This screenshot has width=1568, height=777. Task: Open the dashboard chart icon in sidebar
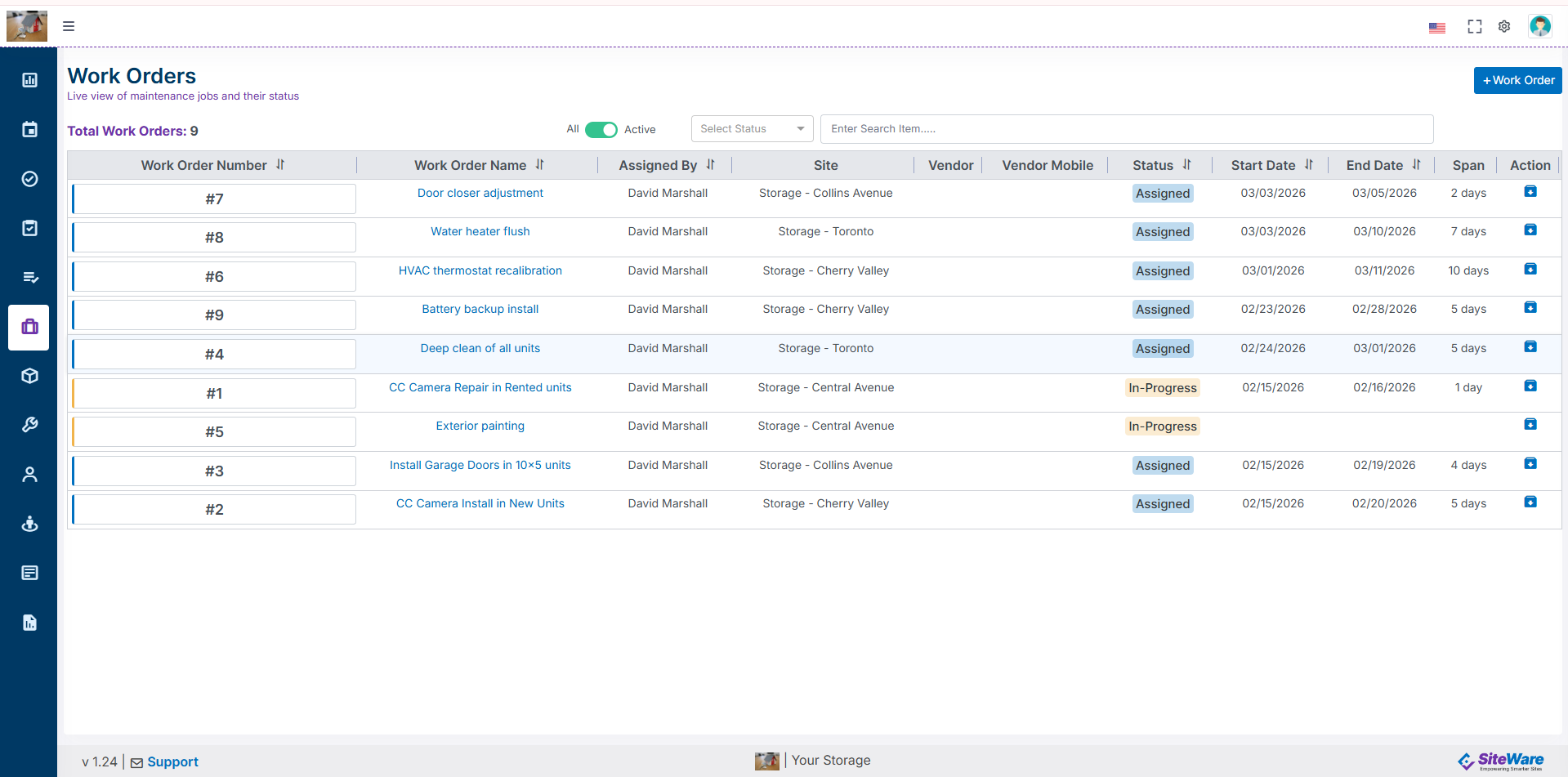click(x=29, y=80)
